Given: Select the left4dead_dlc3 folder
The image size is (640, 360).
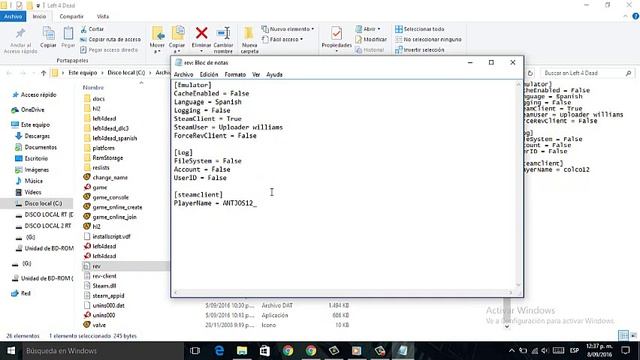Looking at the screenshot, I should tap(106, 128).
